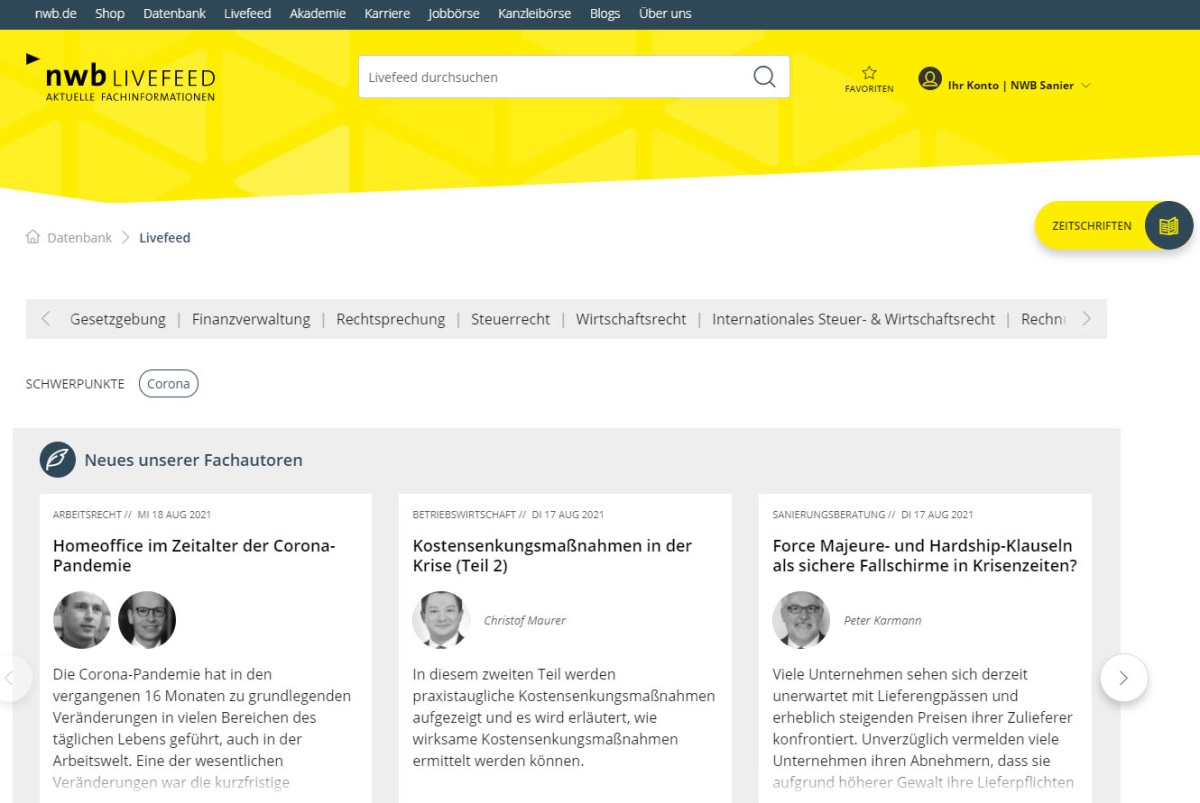Select the Rechtsprechung category tab
1200x803 pixels.
(x=390, y=319)
